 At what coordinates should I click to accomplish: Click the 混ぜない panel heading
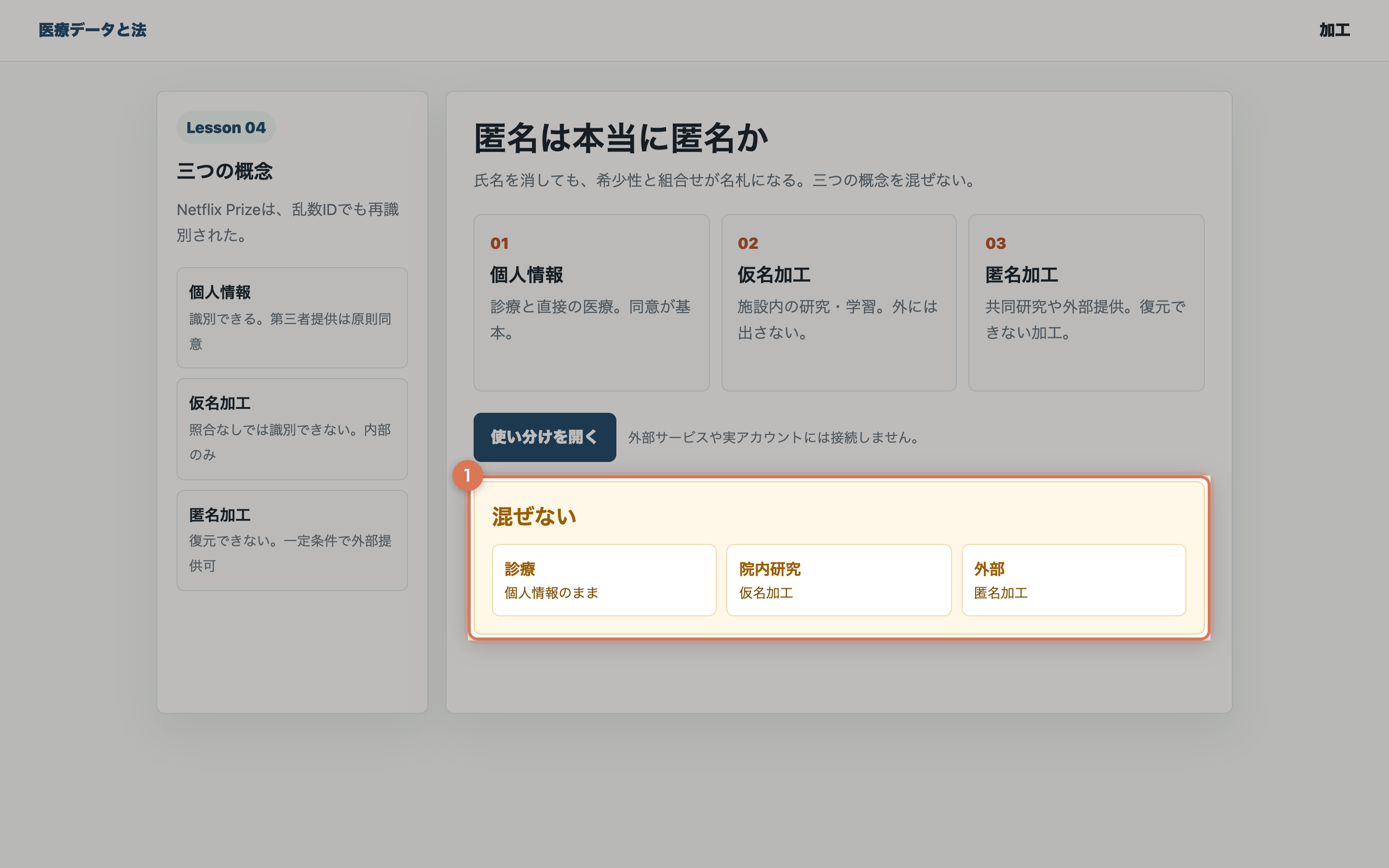tap(534, 516)
